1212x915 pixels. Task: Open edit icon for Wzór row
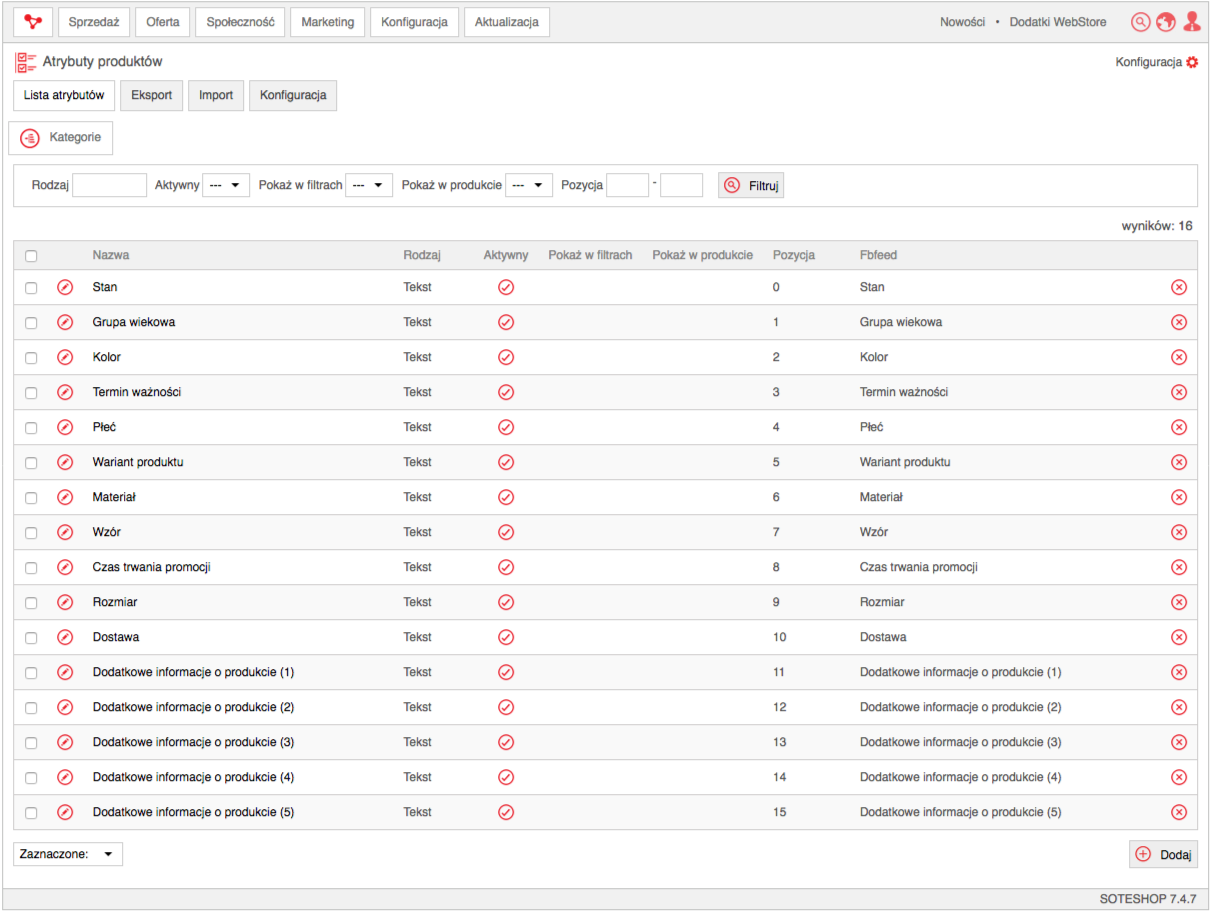(x=65, y=532)
